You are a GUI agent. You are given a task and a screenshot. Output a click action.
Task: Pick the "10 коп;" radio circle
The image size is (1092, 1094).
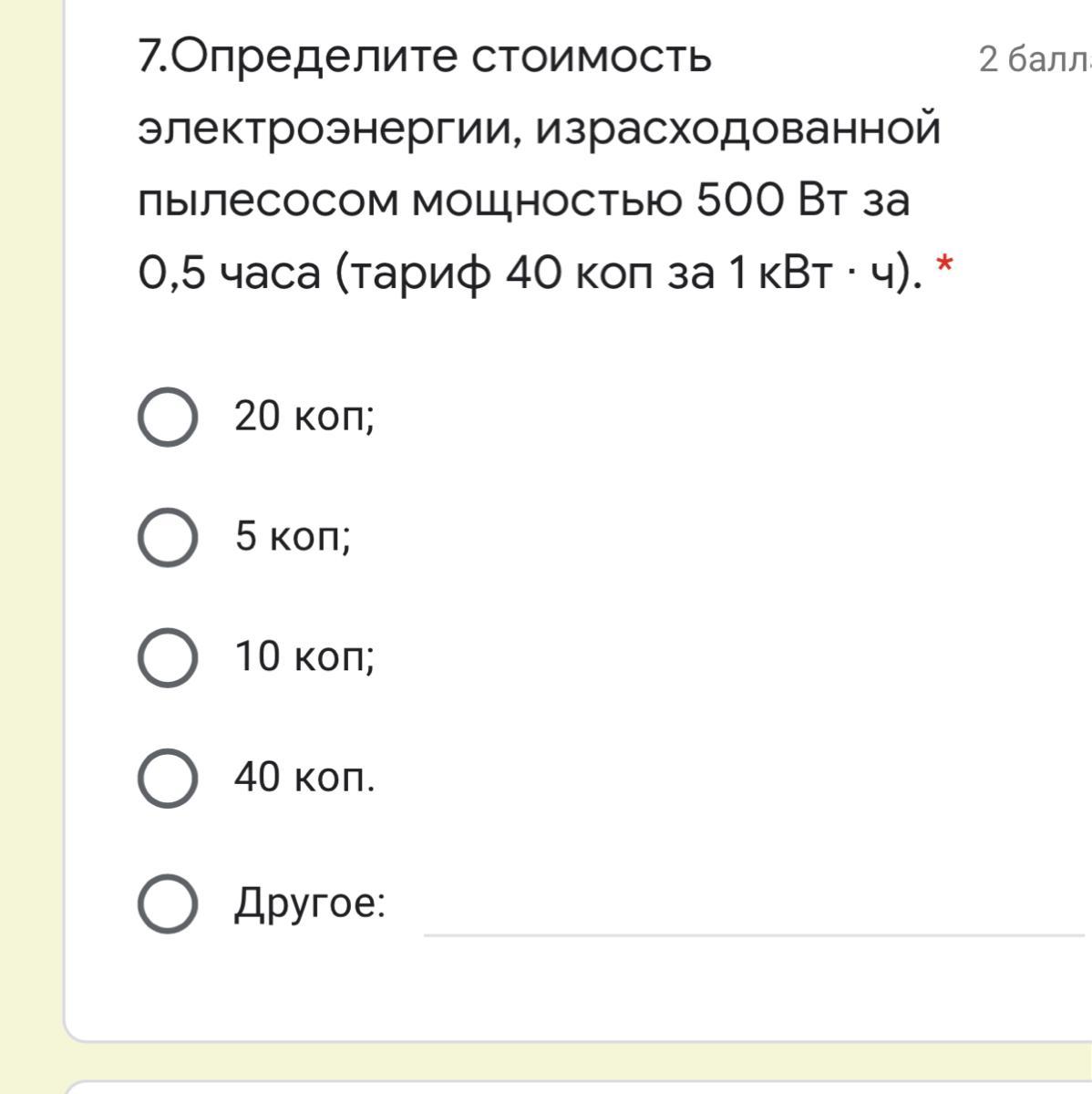point(168,657)
